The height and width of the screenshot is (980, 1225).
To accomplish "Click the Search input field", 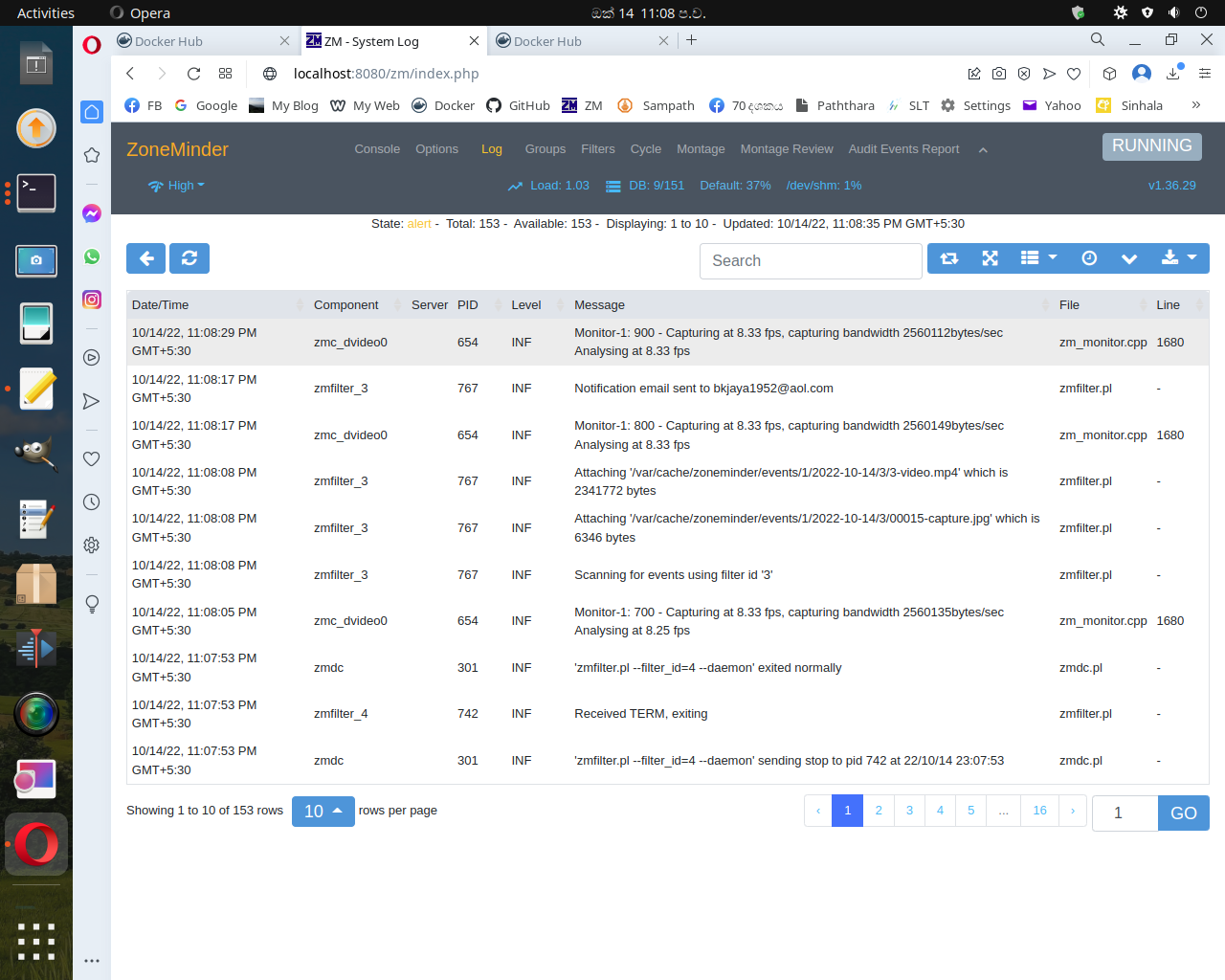I will tap(811, 261).
